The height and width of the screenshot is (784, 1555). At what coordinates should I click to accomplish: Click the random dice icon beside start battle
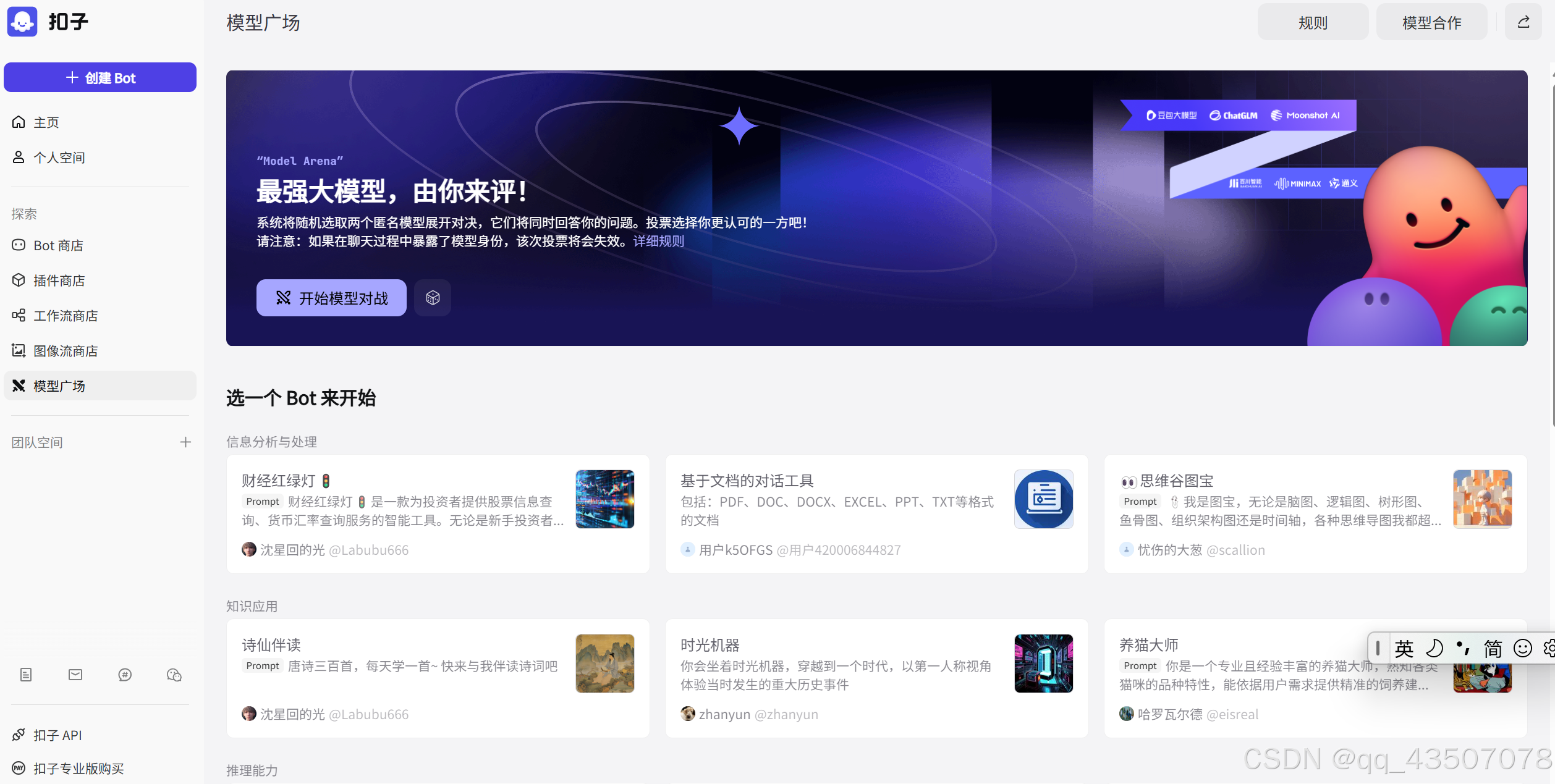click(x=433, y=298)
